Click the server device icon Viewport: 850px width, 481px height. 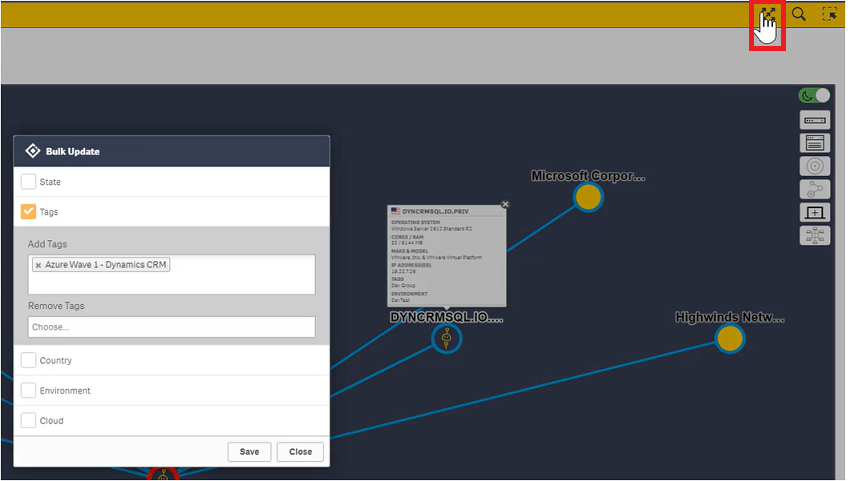click(814, 120)
